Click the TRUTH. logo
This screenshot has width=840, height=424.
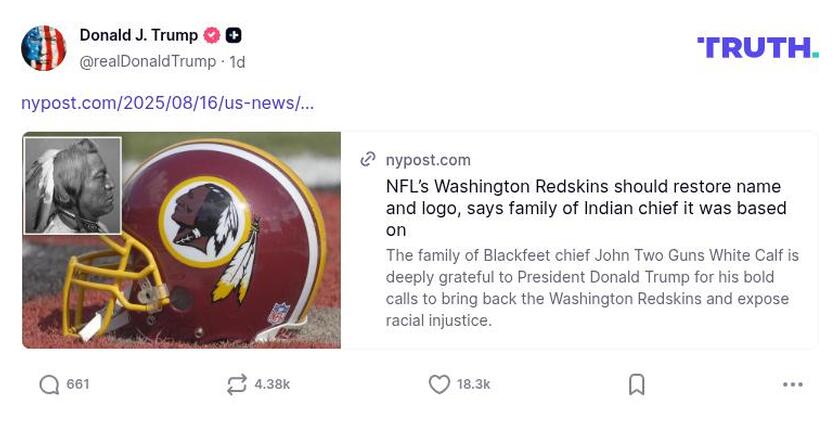[757, 47]
